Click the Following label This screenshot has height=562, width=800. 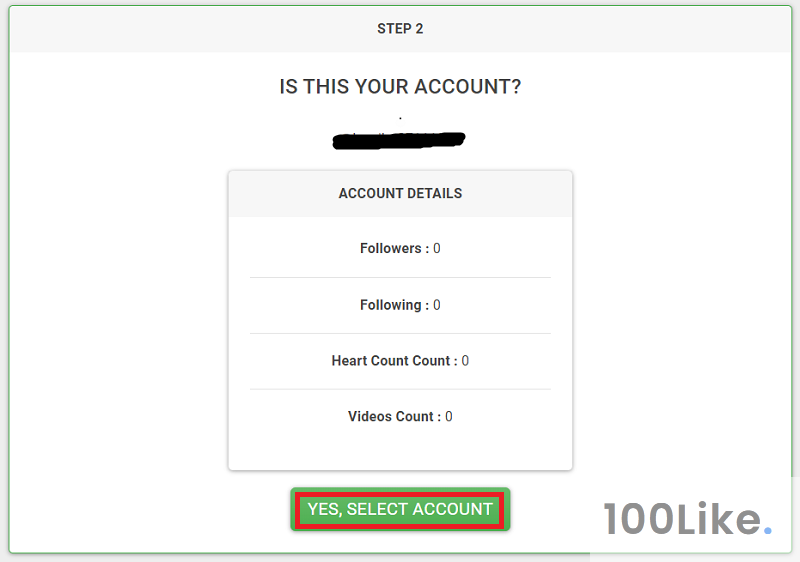394,305
